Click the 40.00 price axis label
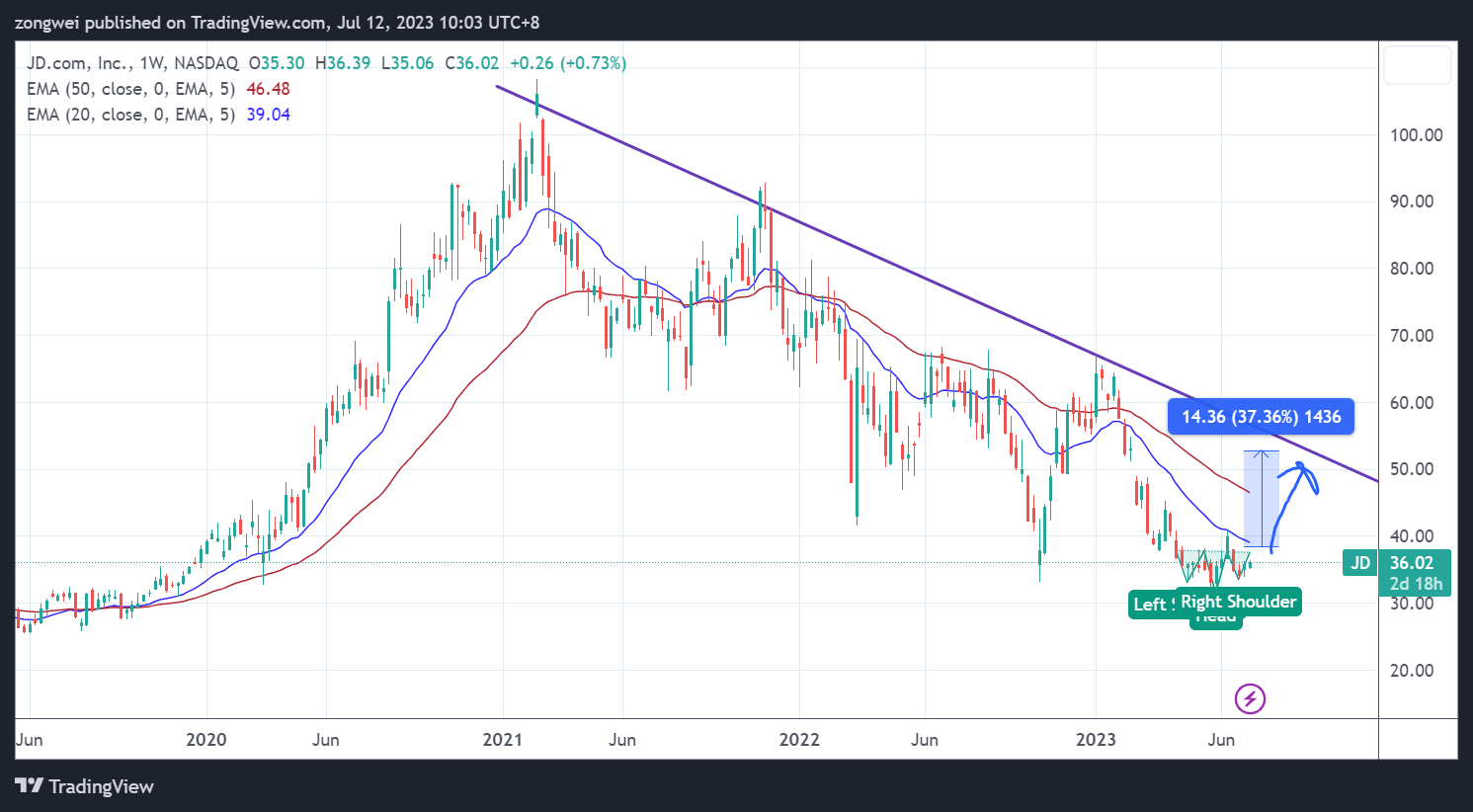Screen dimensions: 1473x812 click(x=1412, y=536)
